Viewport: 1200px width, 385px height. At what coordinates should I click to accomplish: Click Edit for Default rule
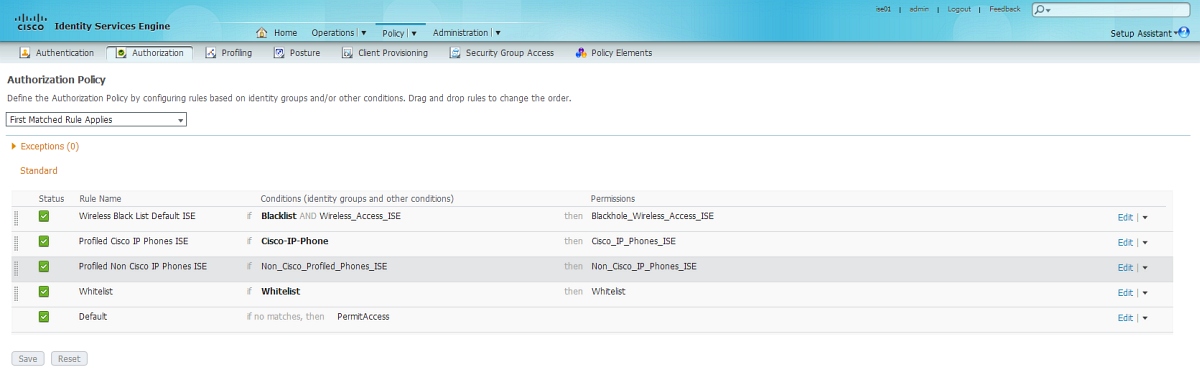click(x=1125, y=317)
